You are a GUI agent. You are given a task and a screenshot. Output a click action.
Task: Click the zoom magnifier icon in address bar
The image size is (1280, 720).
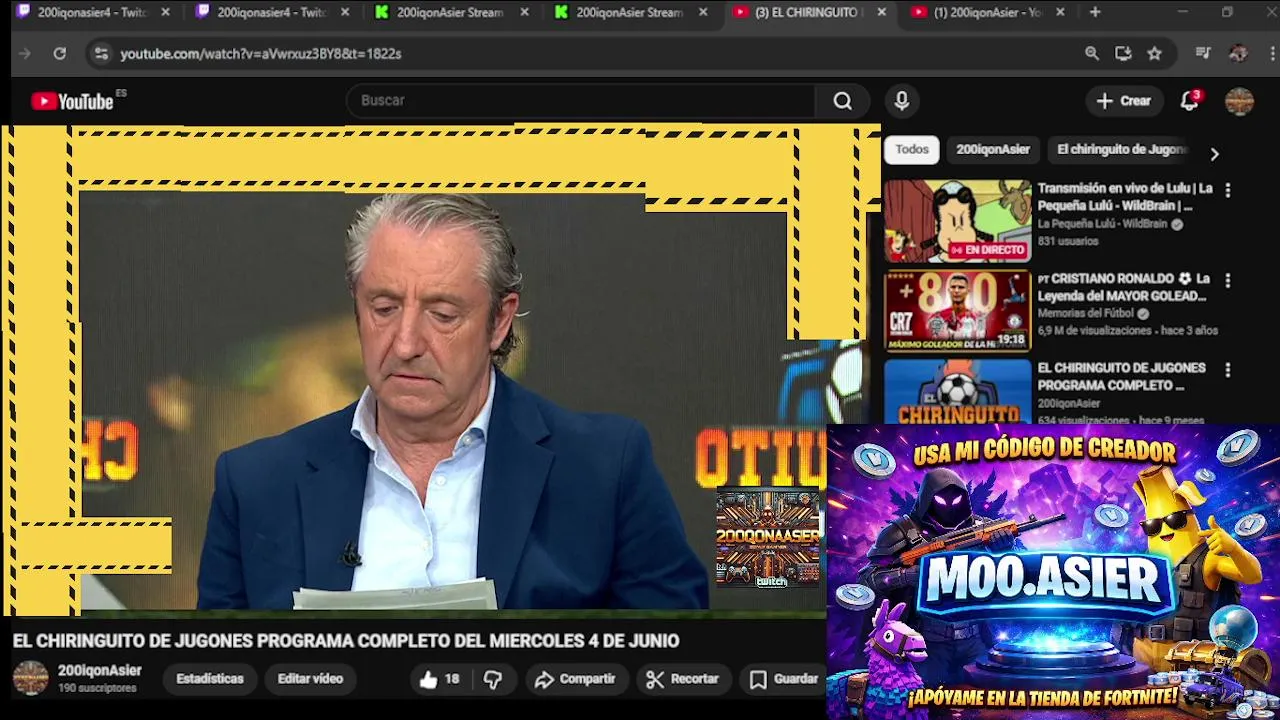click(x=1092, y=54)
